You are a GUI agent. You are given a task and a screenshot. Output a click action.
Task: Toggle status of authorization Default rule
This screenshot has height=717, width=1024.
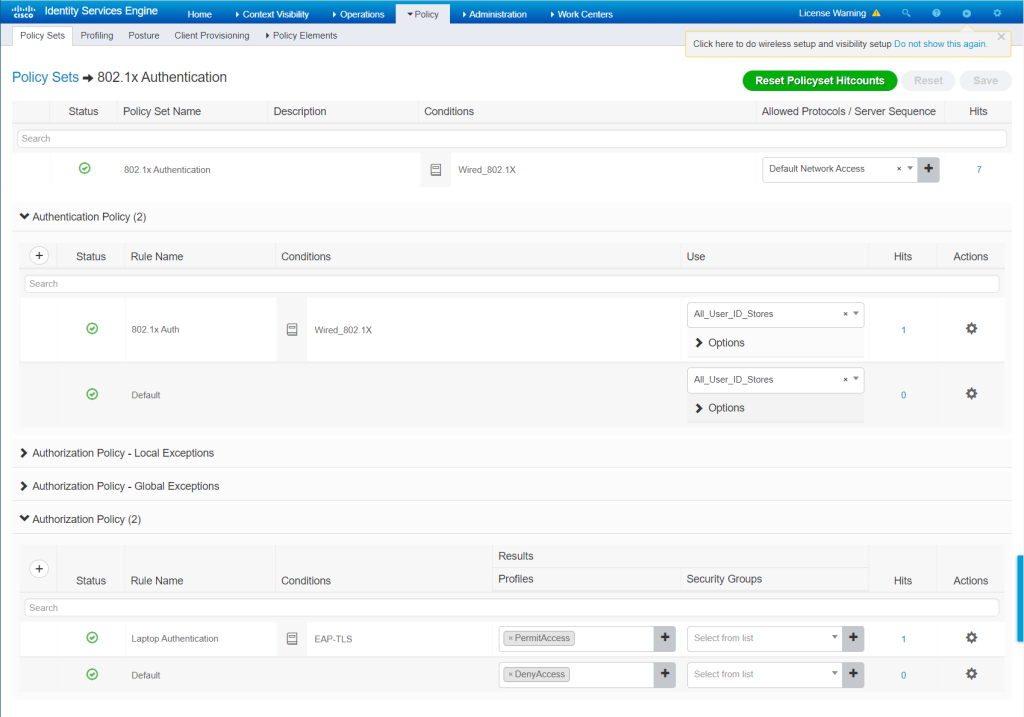[x=92, y=674]
